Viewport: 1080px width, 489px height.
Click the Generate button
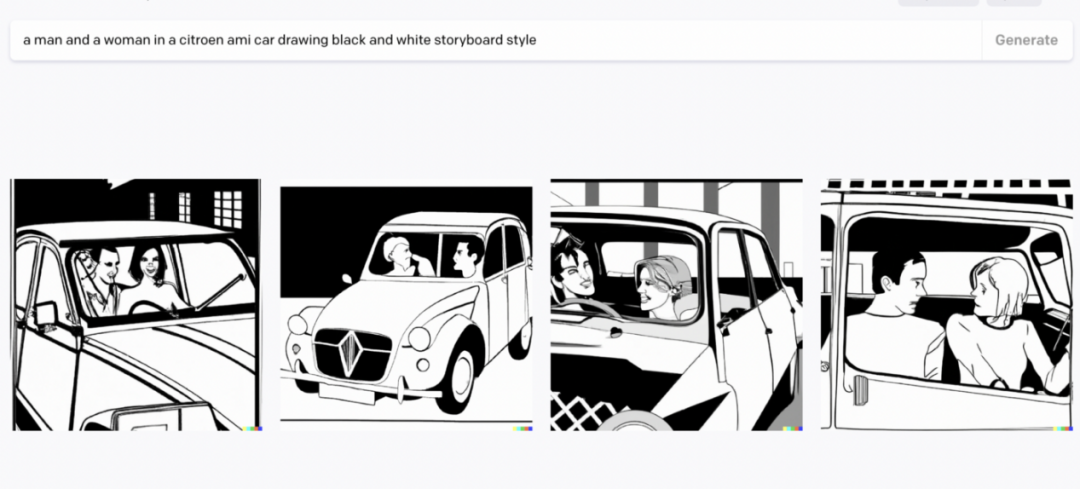pyautogui.click(x=1026, y=40)
